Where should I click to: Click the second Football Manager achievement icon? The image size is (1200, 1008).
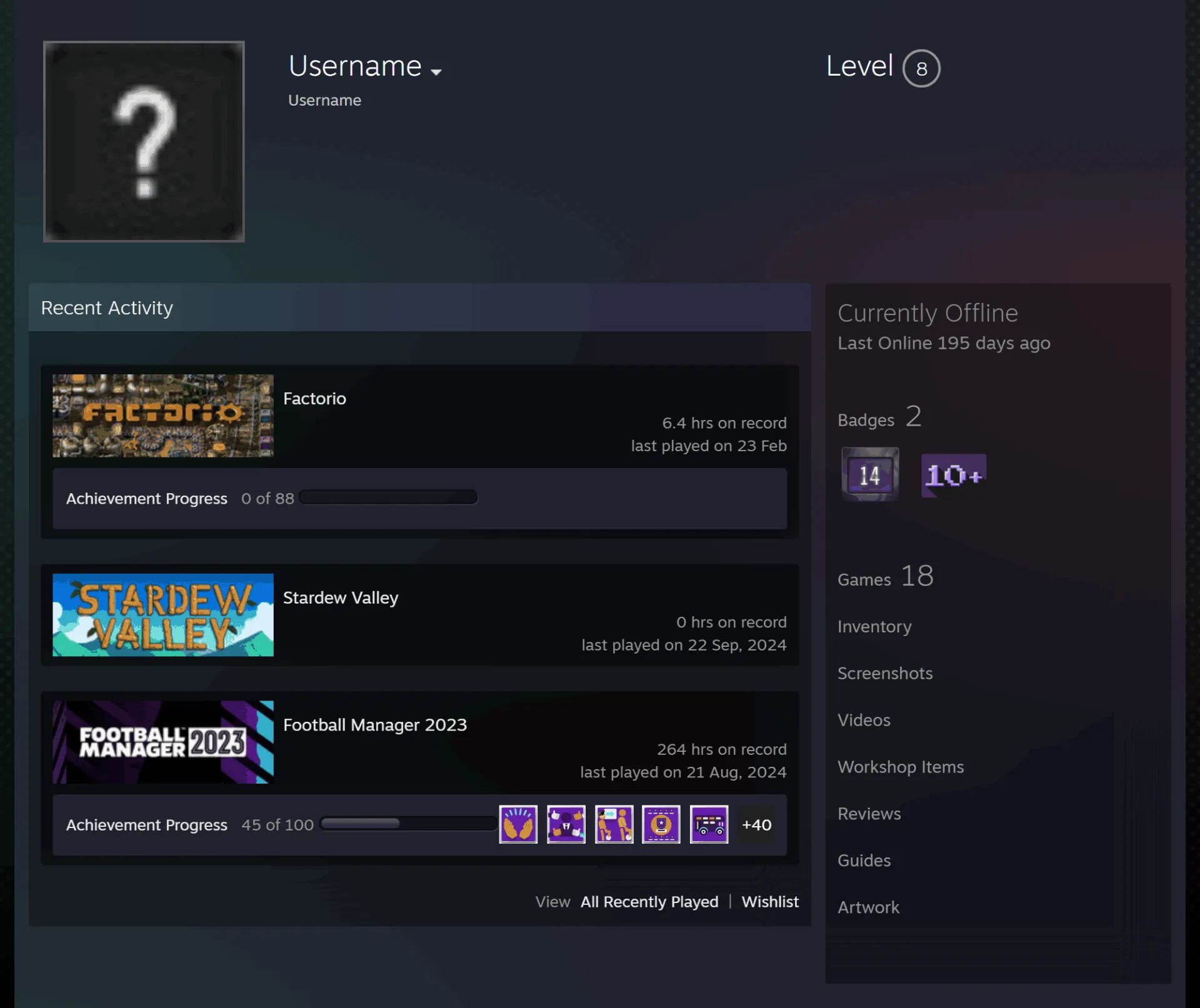coord(566,824)
